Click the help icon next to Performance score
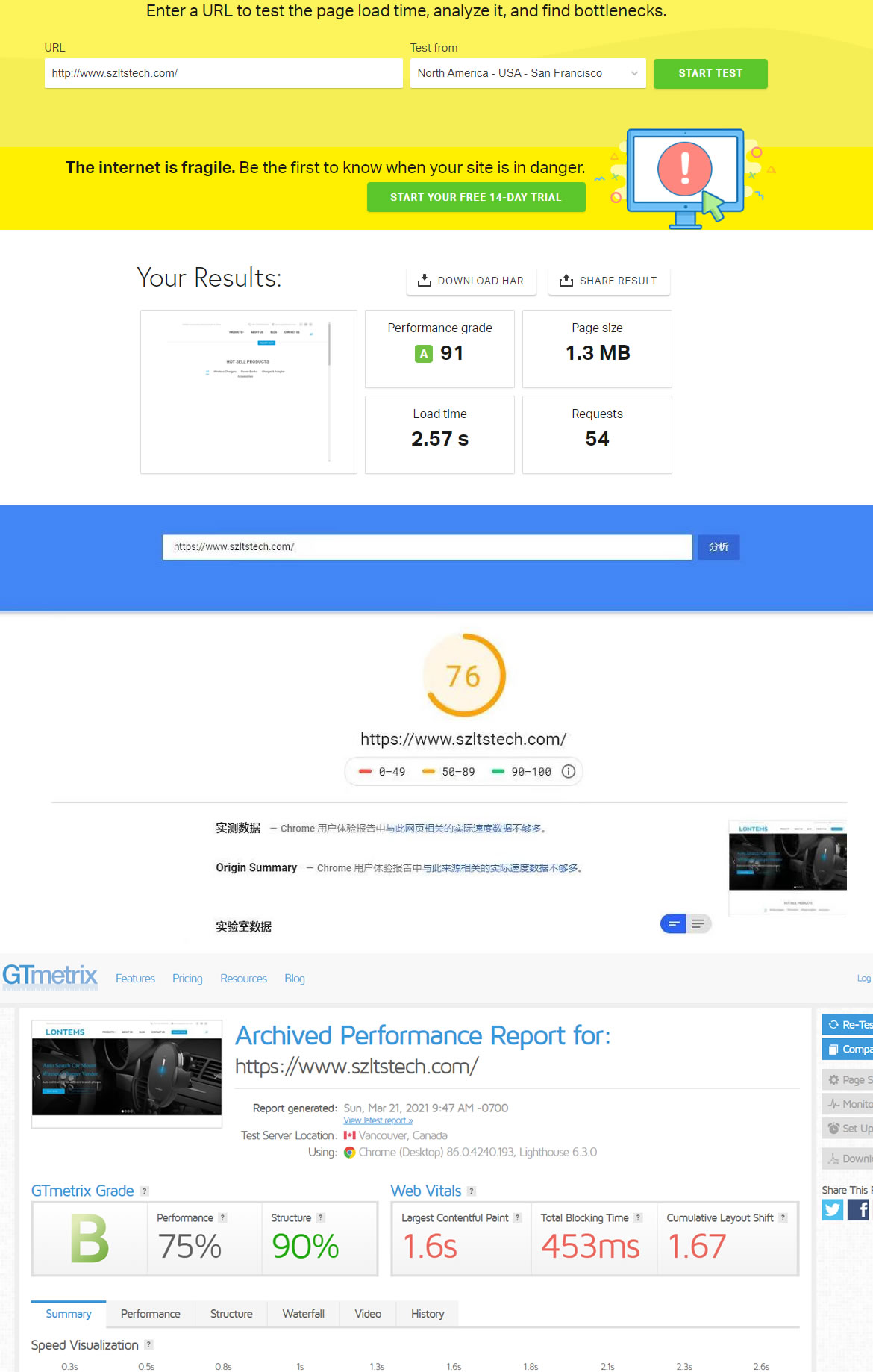 (x=222, y=1218)
